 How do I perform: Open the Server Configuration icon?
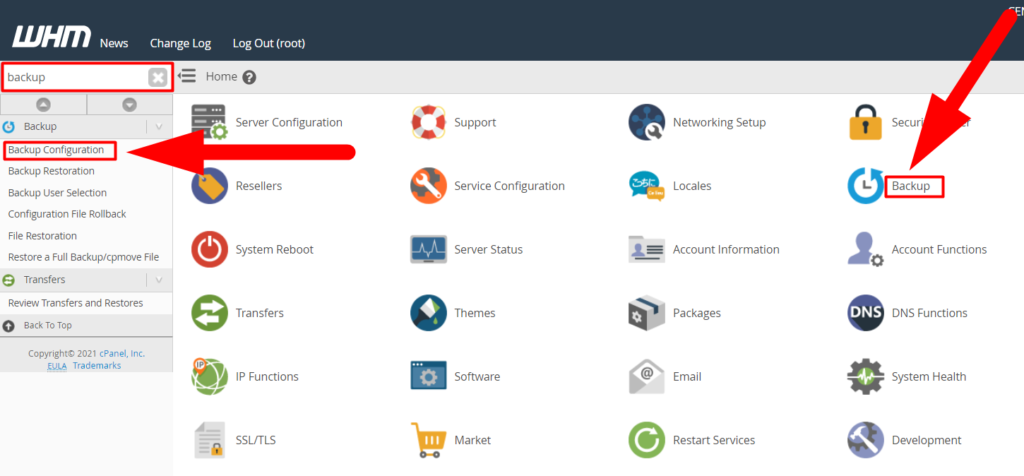[210, 122]
